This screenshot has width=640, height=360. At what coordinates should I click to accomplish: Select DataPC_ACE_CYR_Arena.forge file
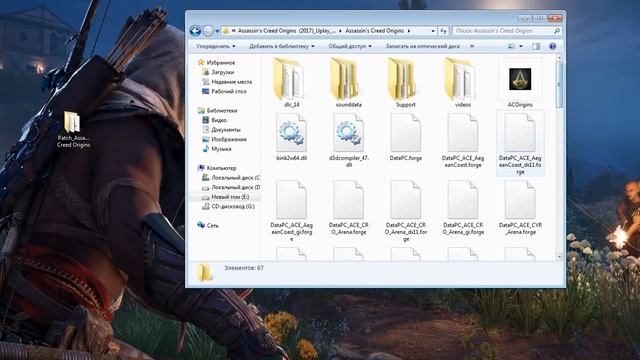click(520, 207)
